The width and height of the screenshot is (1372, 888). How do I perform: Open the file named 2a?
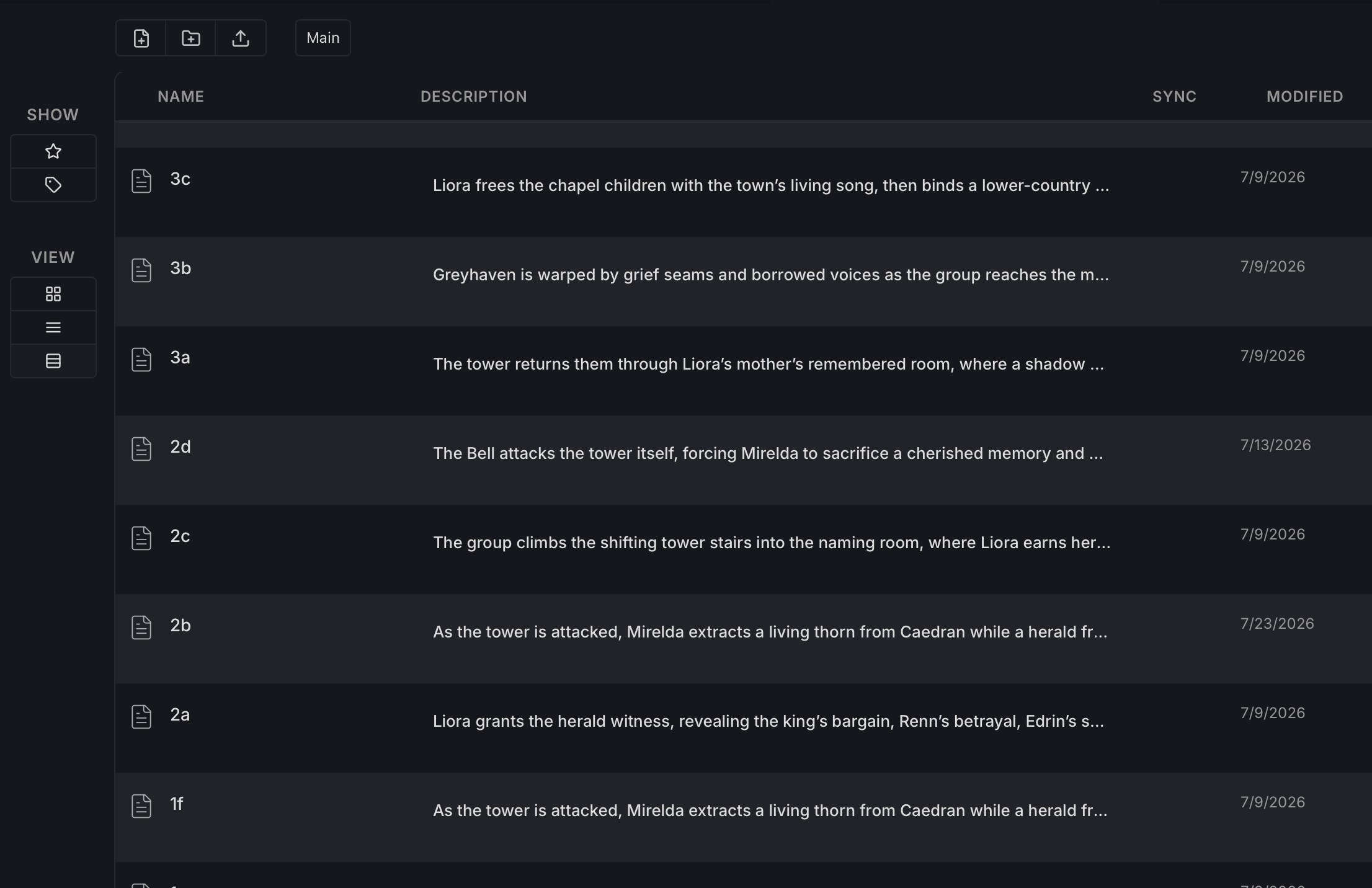click(x=180, y=715)
